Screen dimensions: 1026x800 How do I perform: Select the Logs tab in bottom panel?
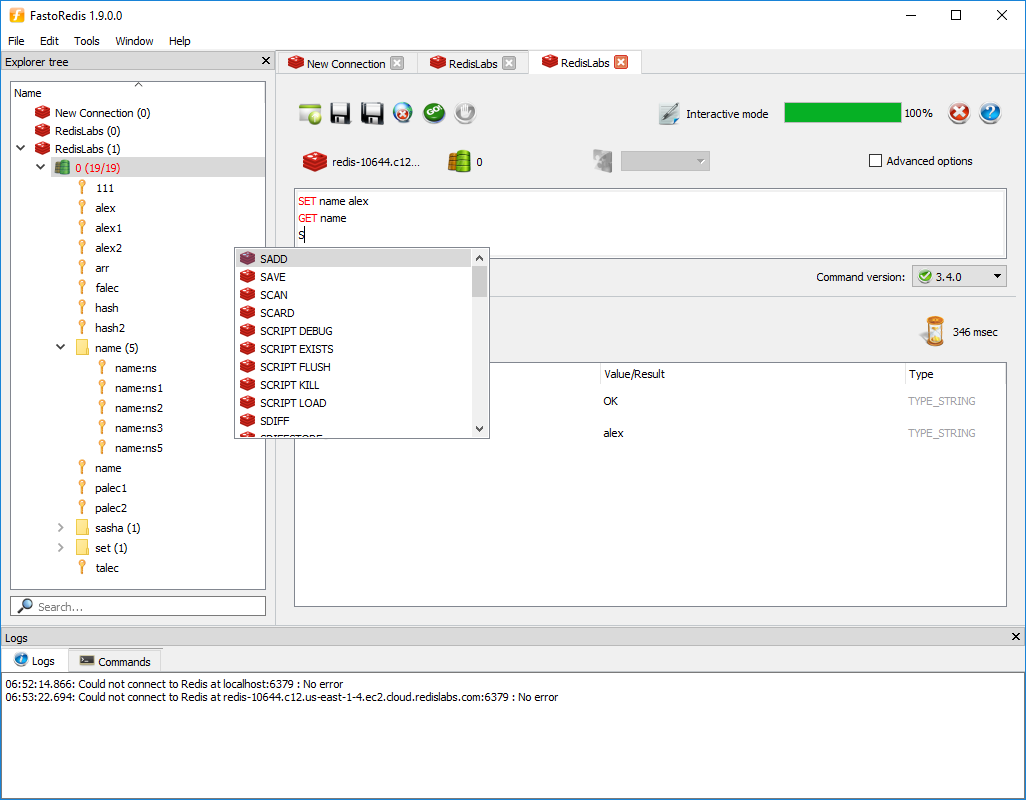coord(34,661)
